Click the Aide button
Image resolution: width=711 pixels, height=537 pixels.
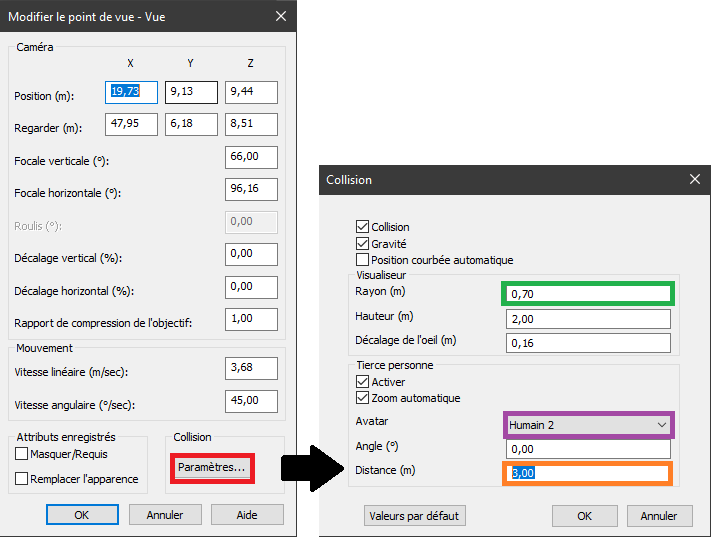(246, 514)
